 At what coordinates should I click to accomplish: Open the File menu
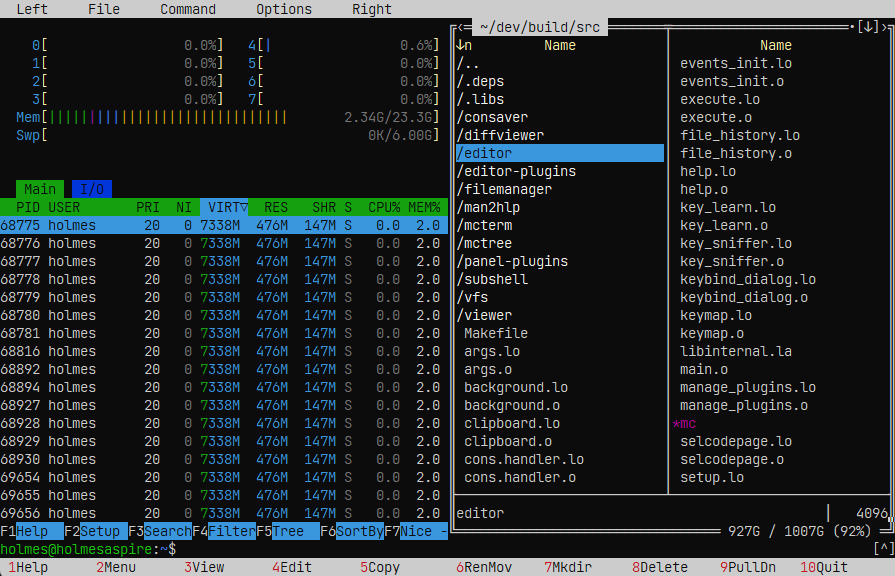[x=104, y=9]
